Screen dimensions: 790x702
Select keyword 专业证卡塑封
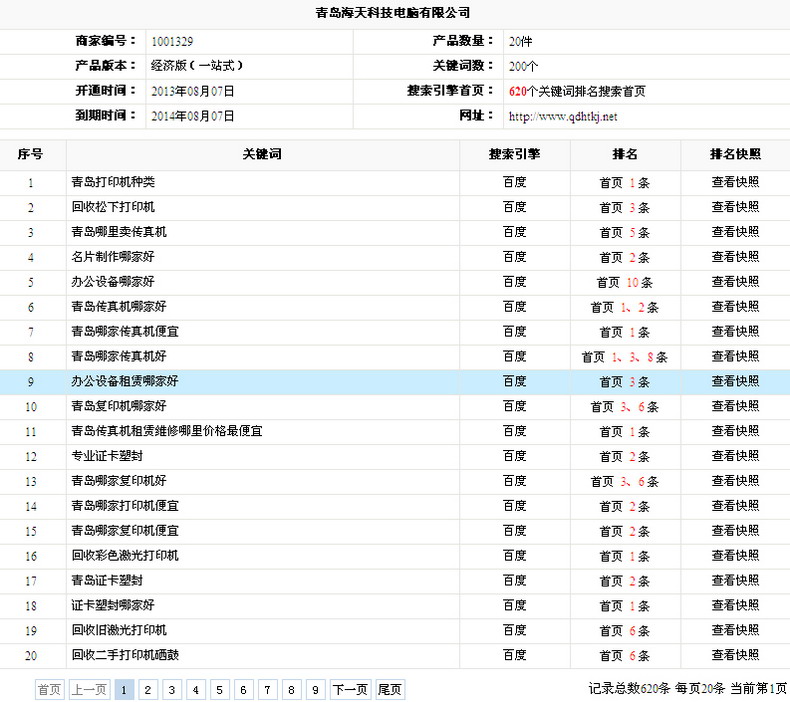pyautogui.click(x=107, y=456)
